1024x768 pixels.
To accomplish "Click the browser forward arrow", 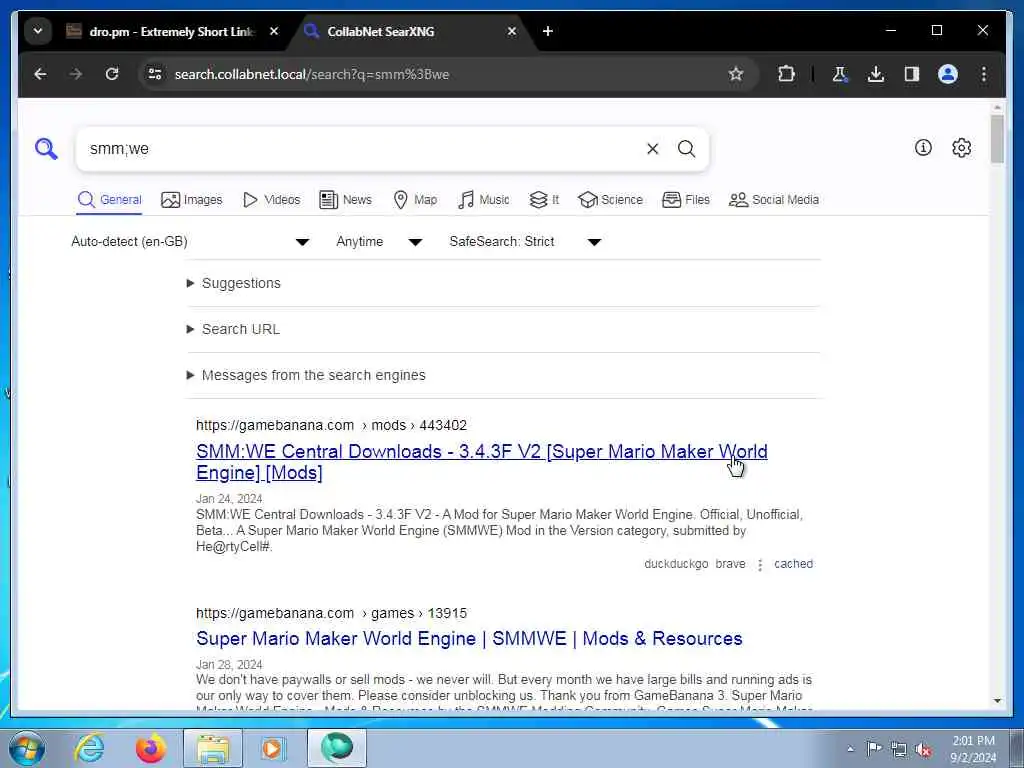I will click(76, 74).
